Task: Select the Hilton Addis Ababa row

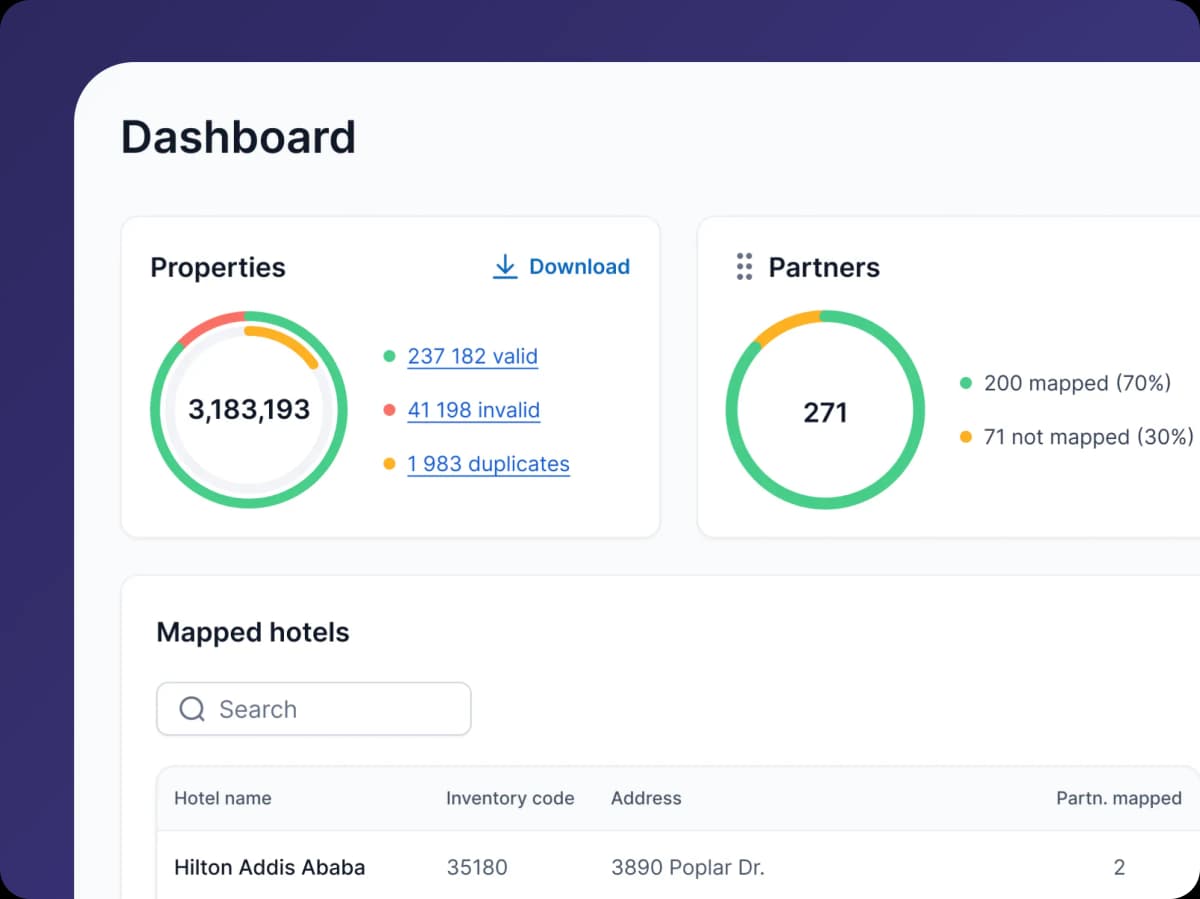Action: coord(269,867)
